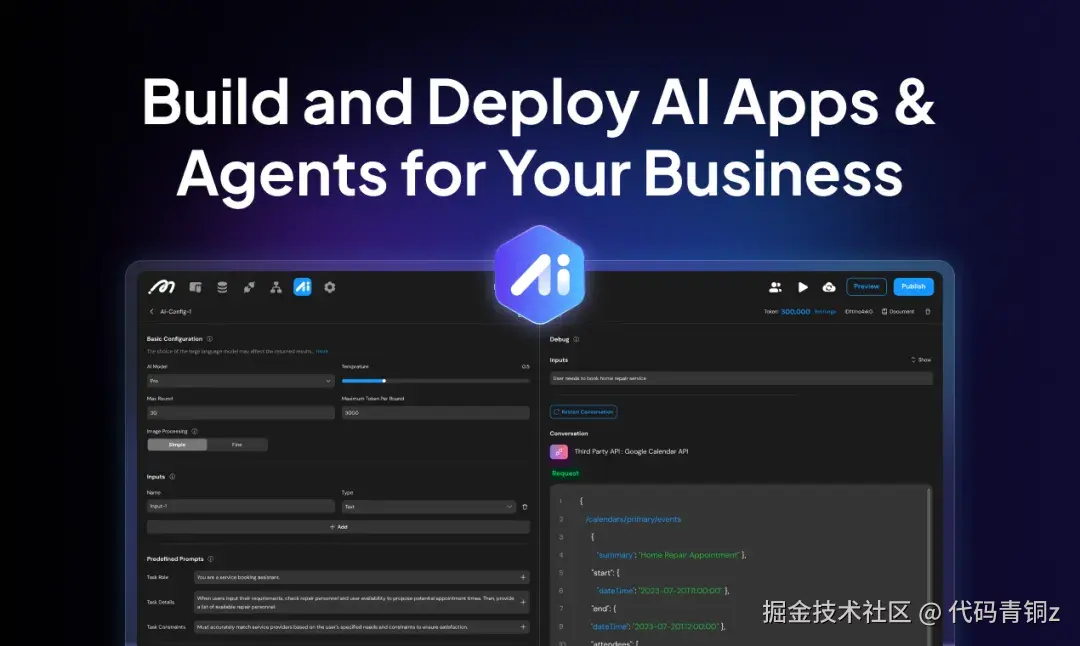Click the /calendars/primary/events code line
Image resolution: width=1080 pixels, height=646 pixels.
pos(633,519)
